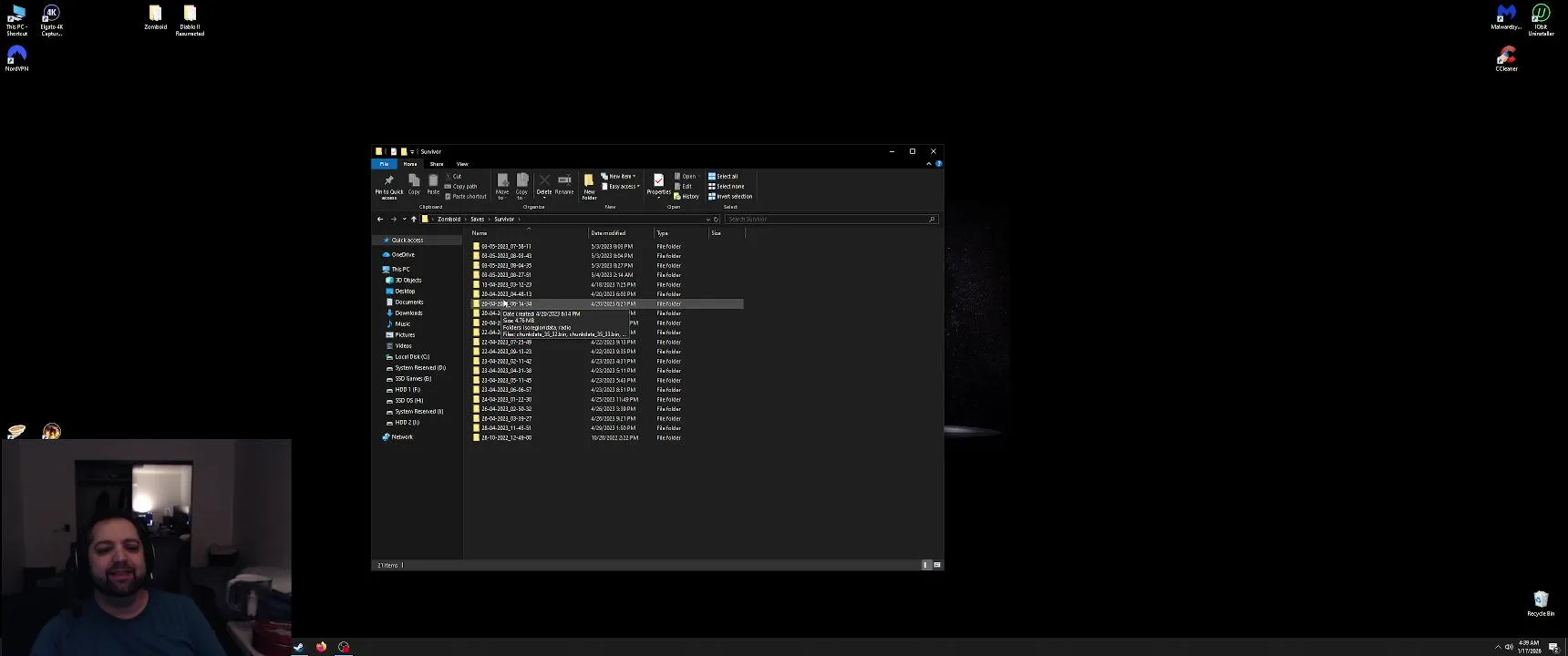Click History in the ribbon
This screenshot has height=656, width=1568.
(687, 197)
